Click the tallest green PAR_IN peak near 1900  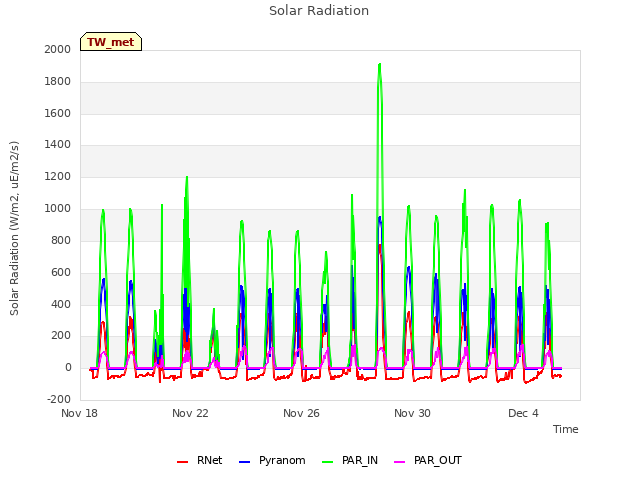(x=380, y=64)
